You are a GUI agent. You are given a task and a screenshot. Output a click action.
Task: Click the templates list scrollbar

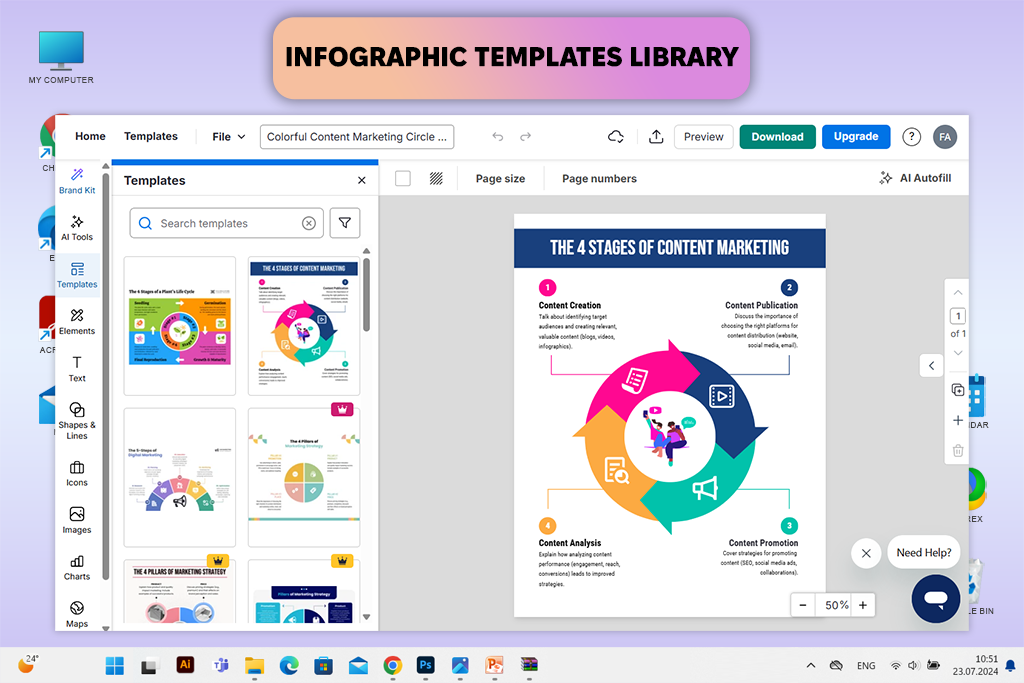tap(366, 294)
